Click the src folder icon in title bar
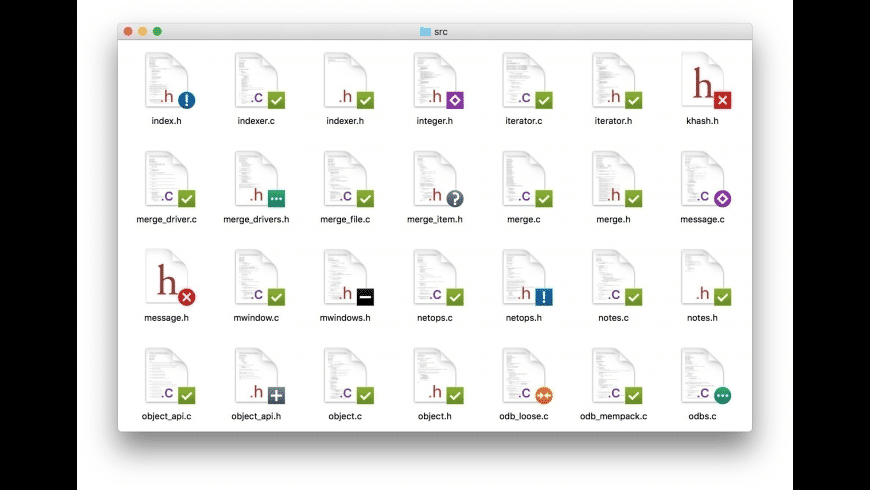The width and height of the screenshot is (870, 490). pyautogui.click(x=425, y=32)
